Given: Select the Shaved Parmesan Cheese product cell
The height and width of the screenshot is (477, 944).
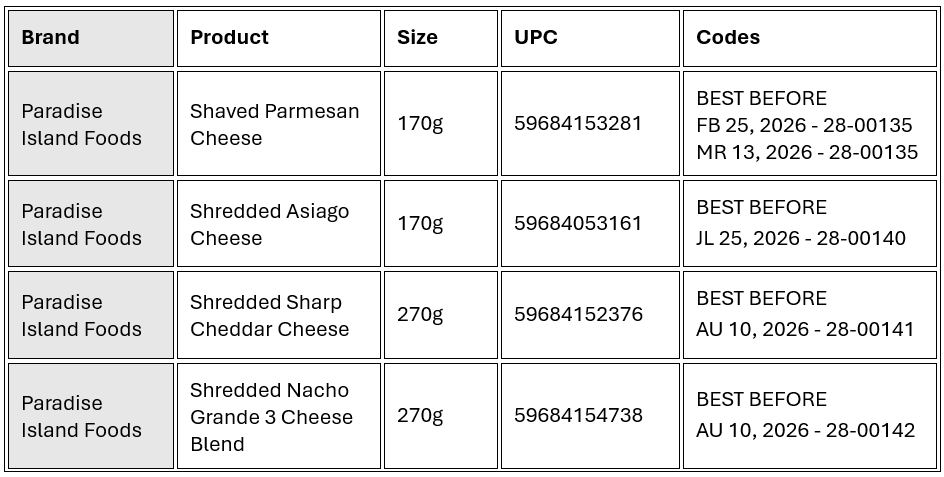Looking at the screenshot, I should click(275, 124).
